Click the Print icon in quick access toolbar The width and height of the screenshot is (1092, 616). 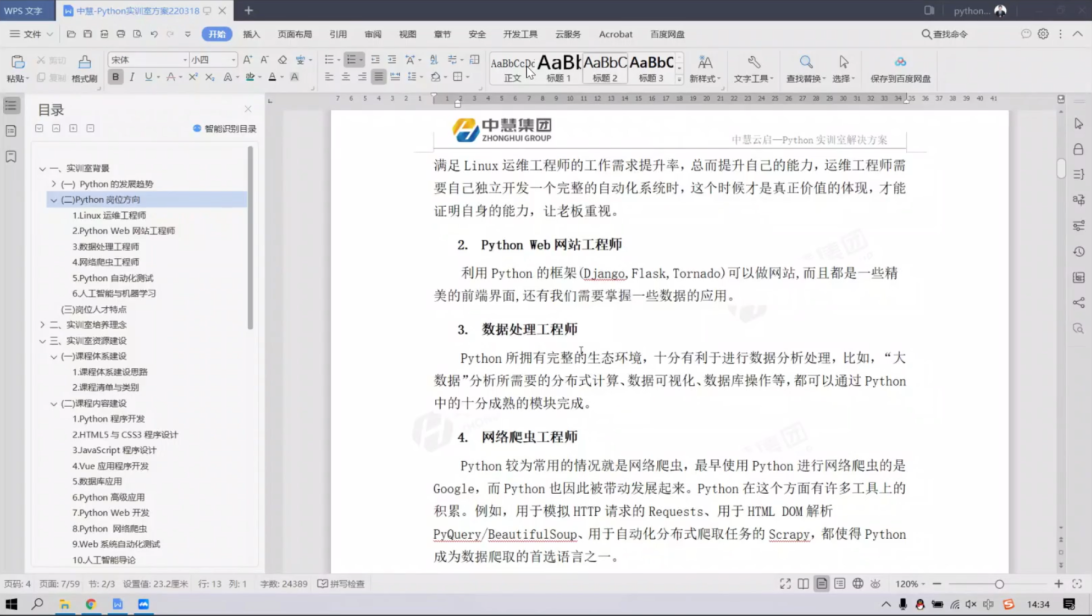pyautogui.click(x=120, y=33)
